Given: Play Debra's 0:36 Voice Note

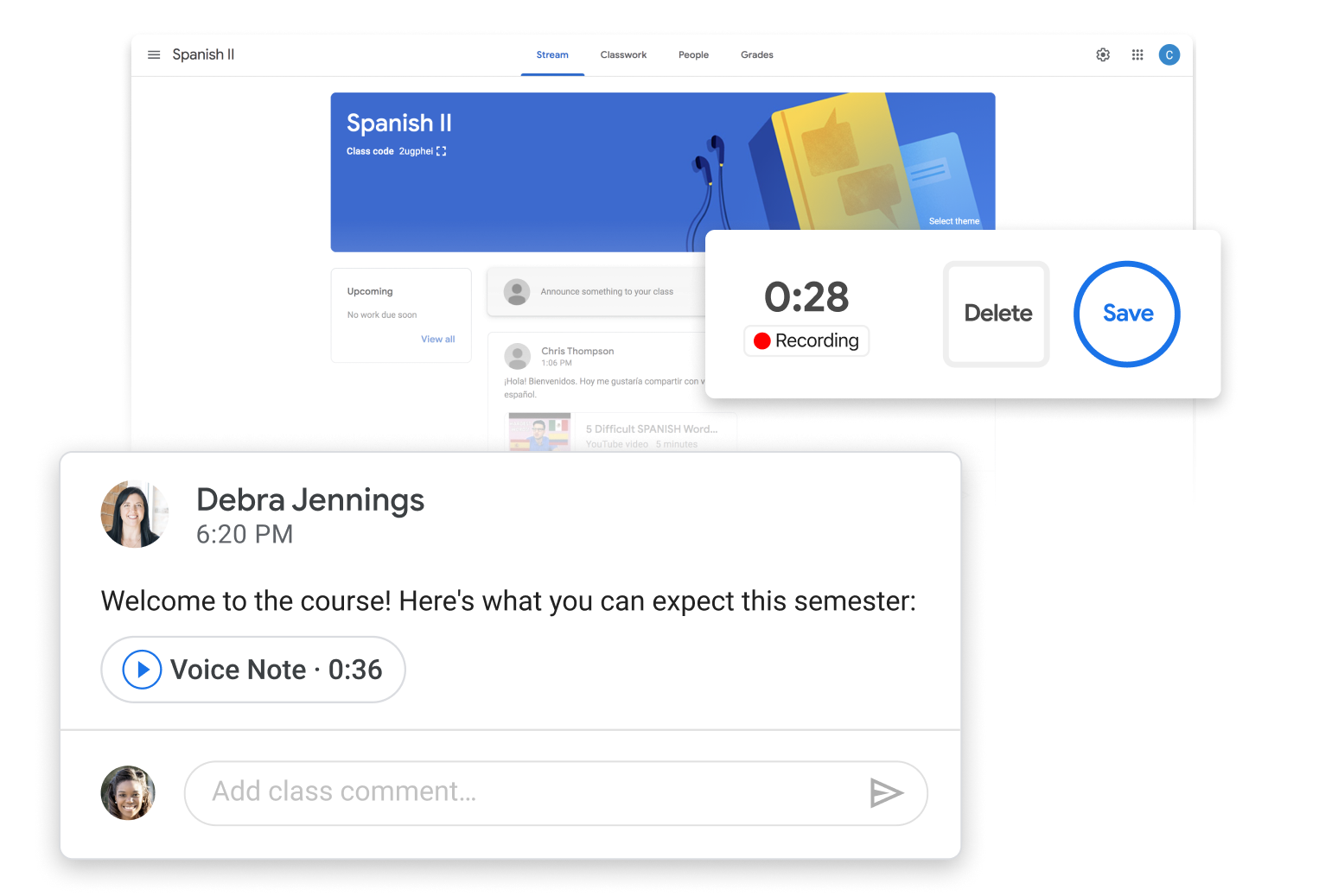Looking at the screenshot, I should 141,669.
